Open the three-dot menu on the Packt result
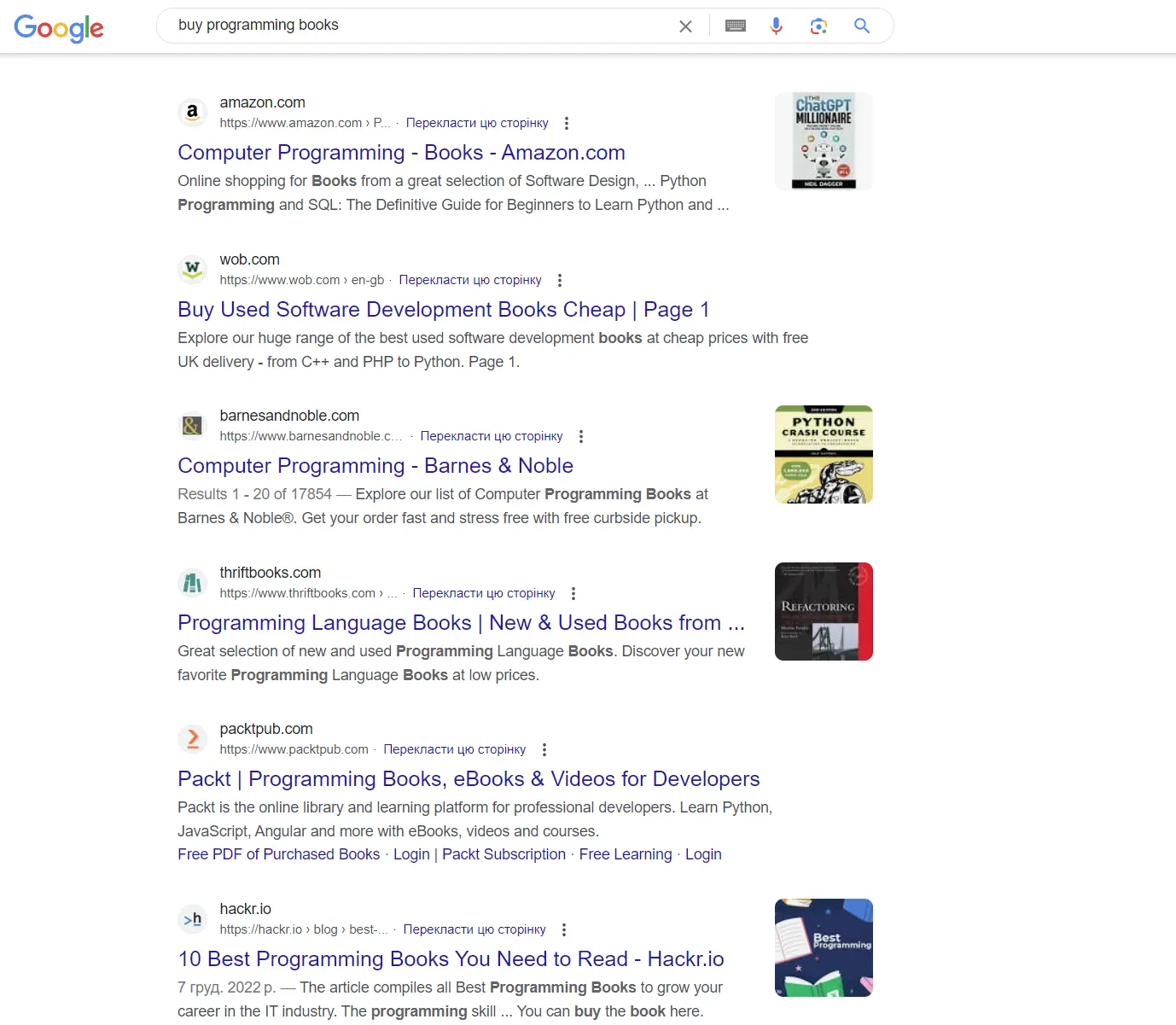1176x1025 pixels. (x=544, y=749)
